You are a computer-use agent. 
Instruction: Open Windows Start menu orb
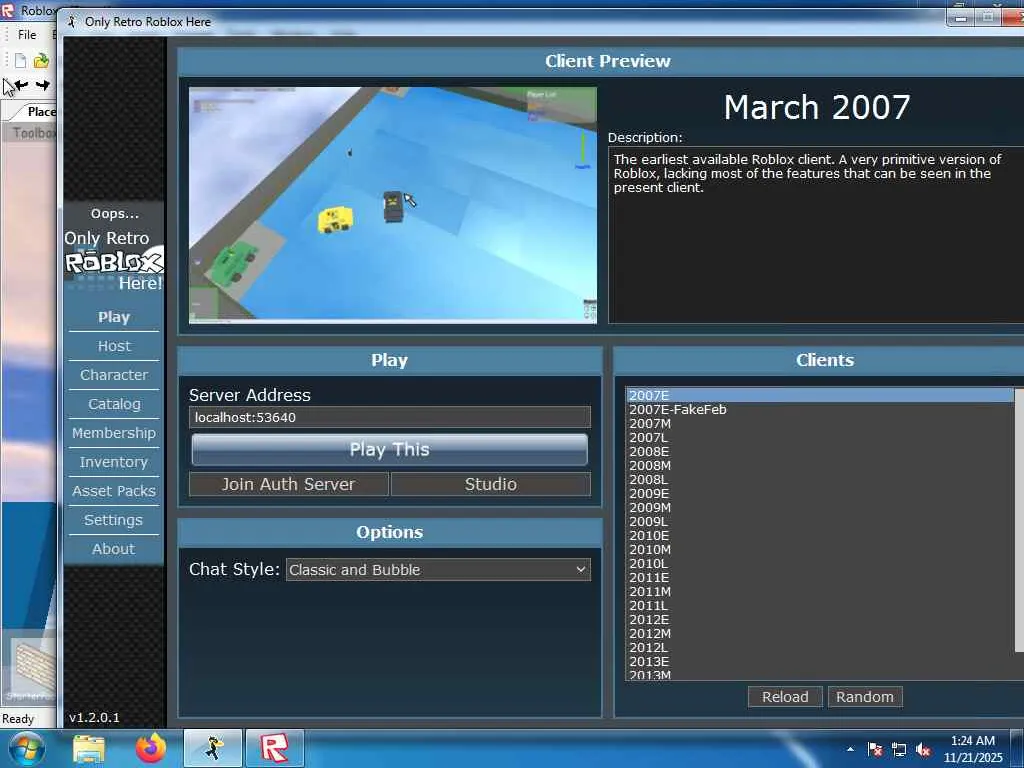(26, 748)
